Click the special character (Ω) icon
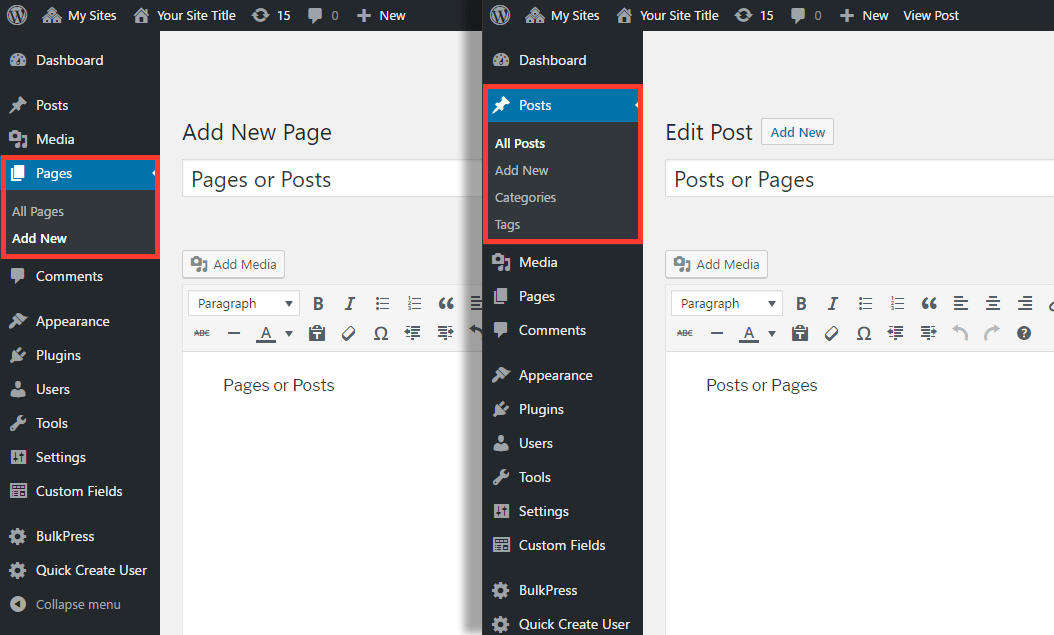 pos(864,333)
